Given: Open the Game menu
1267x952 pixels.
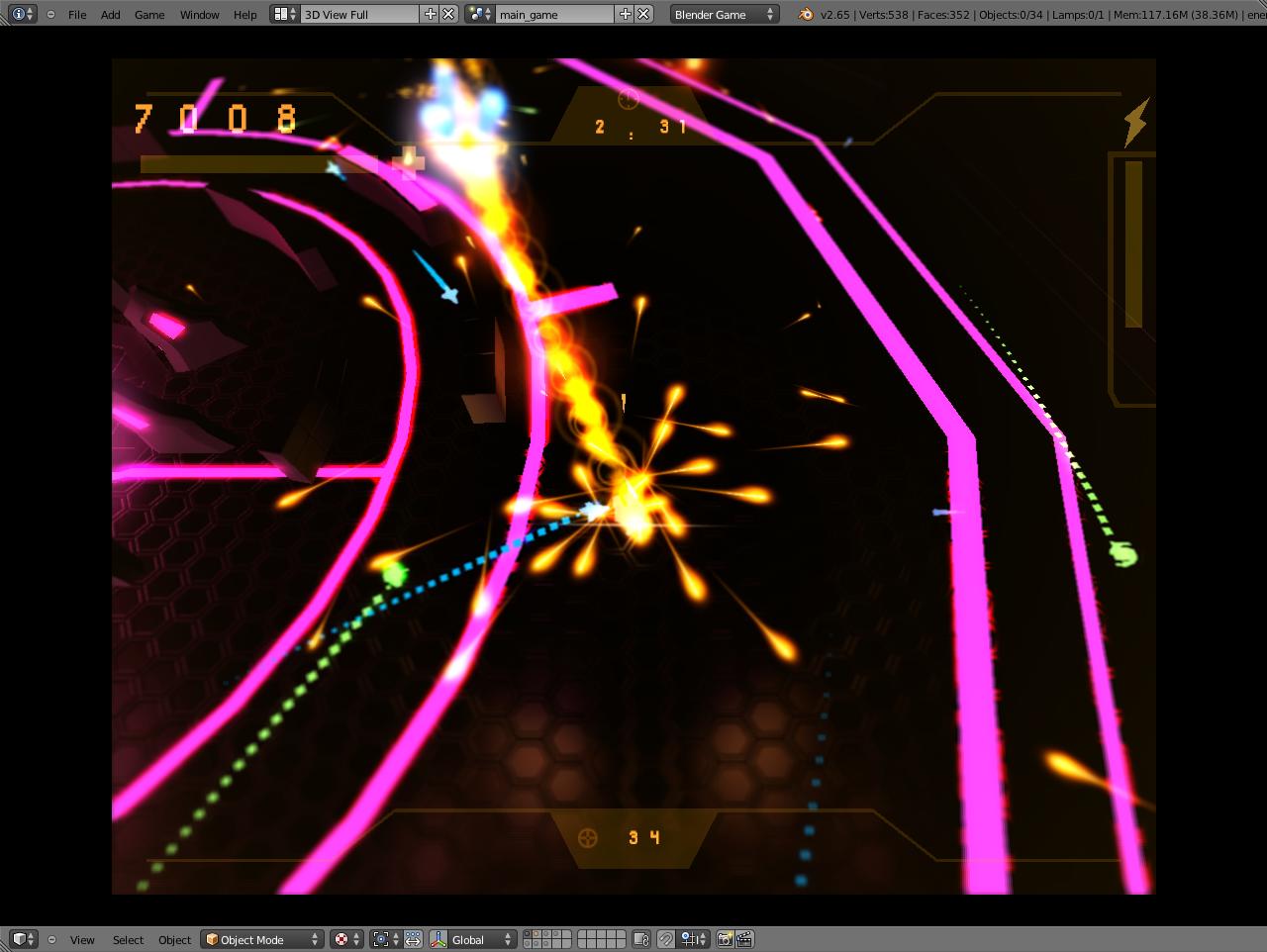Looking at the screenshot, I should (x=149, y=15).
